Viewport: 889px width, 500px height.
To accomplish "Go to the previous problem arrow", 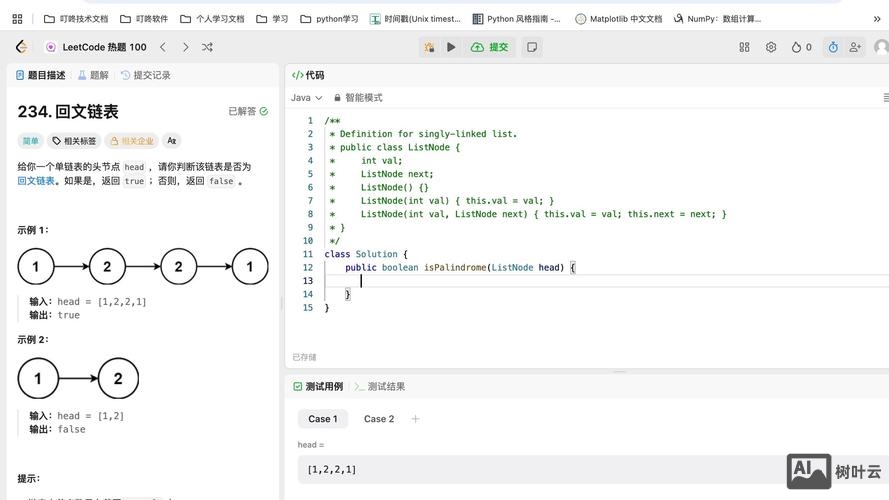I will pyautogui.click(x=163, y=47).
